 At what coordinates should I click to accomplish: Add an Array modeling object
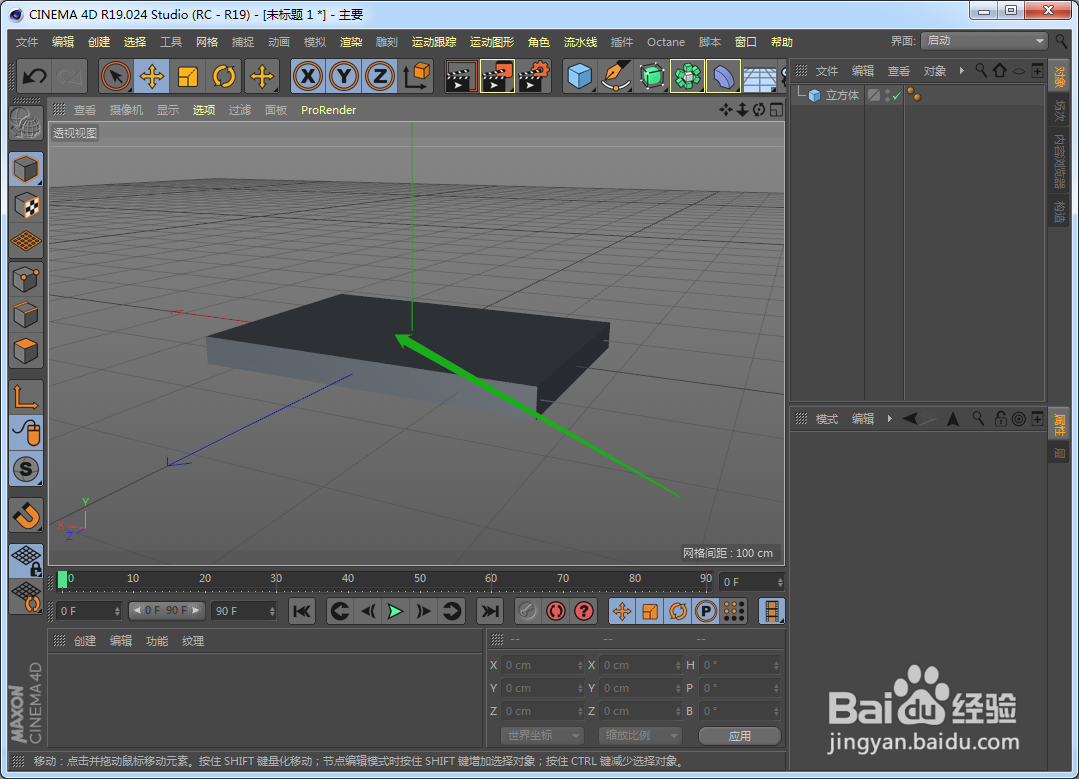click(687, 76)
